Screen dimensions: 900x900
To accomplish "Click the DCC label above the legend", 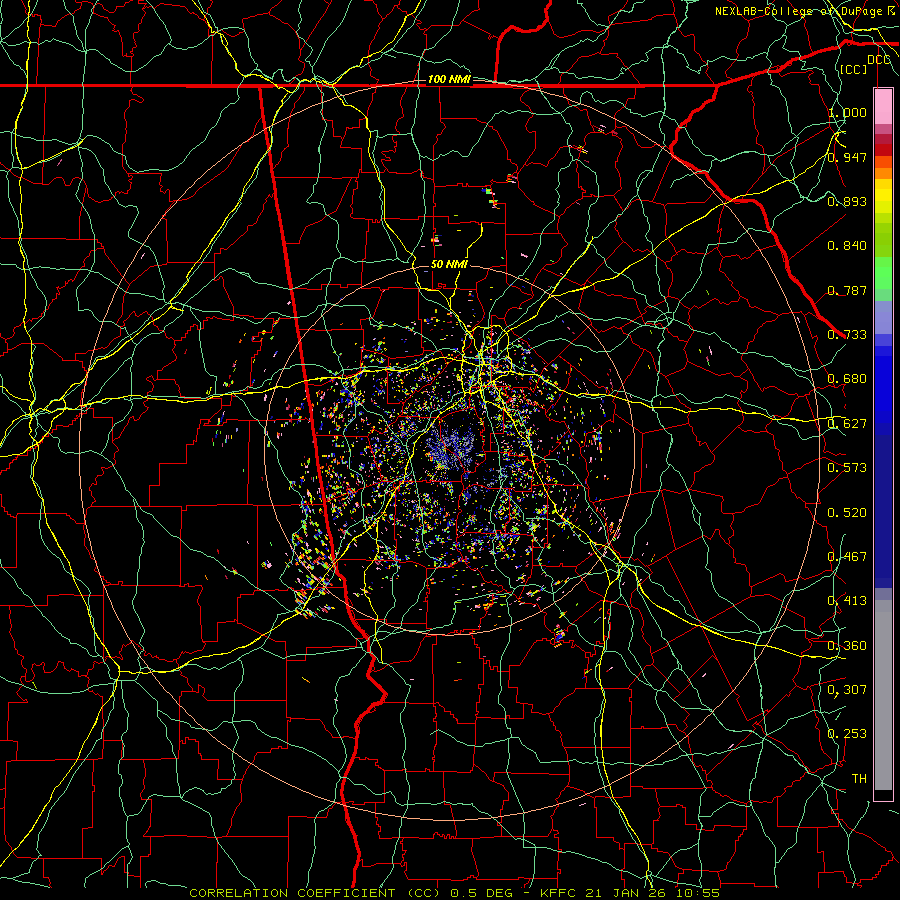I will tap(878, 60).
